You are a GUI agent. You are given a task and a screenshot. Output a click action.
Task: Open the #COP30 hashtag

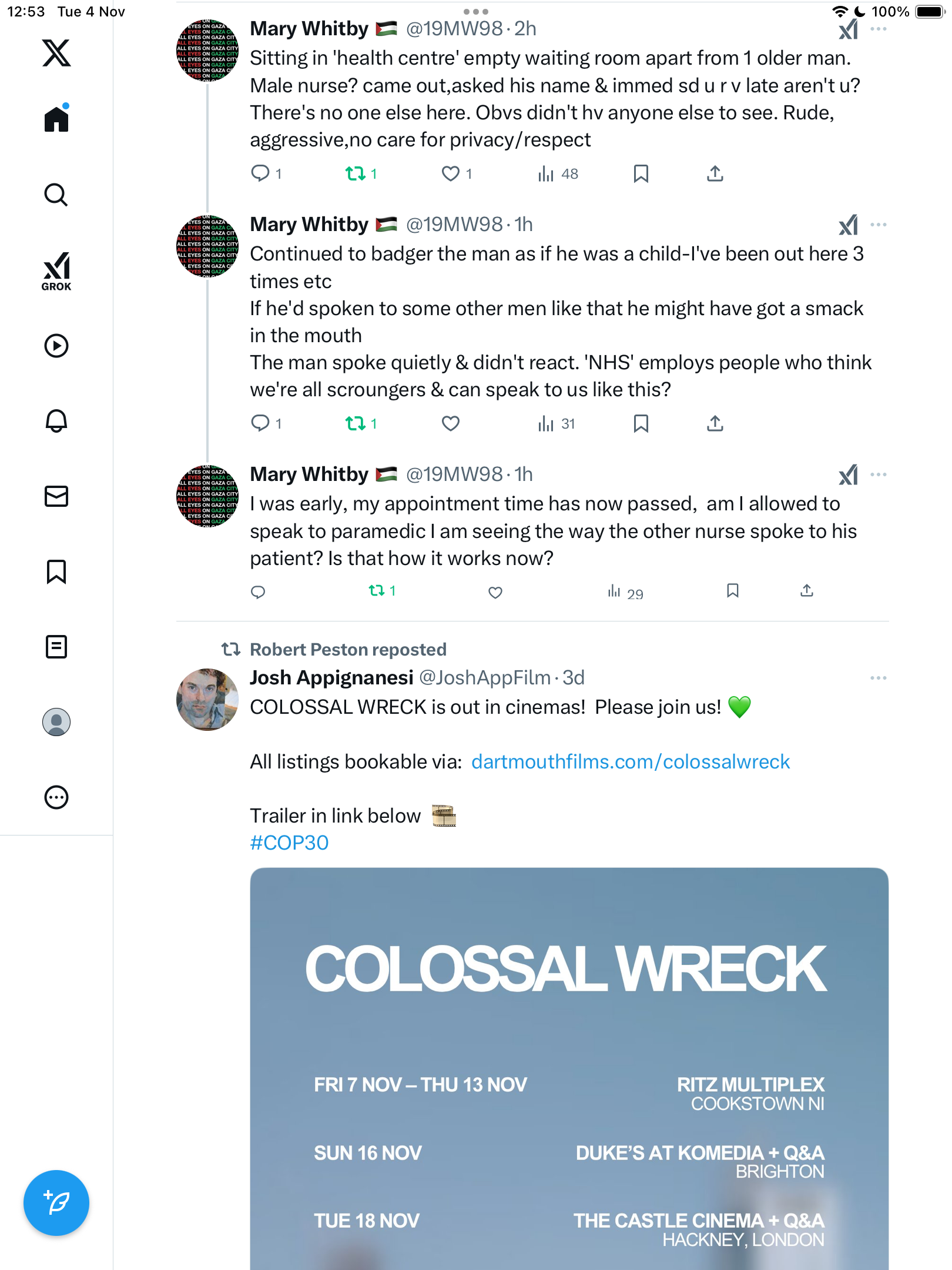(x=289, y=843)
